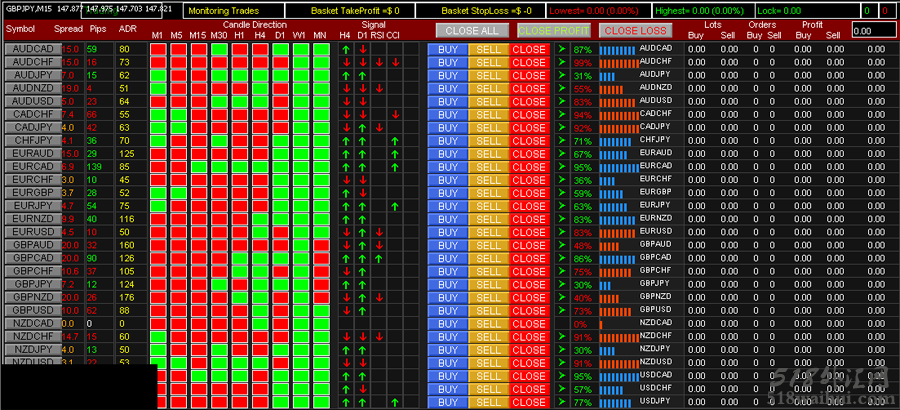Screen dimensions: 900x410
Task: Select the NZDCHF symbol button
Action: 33,336
